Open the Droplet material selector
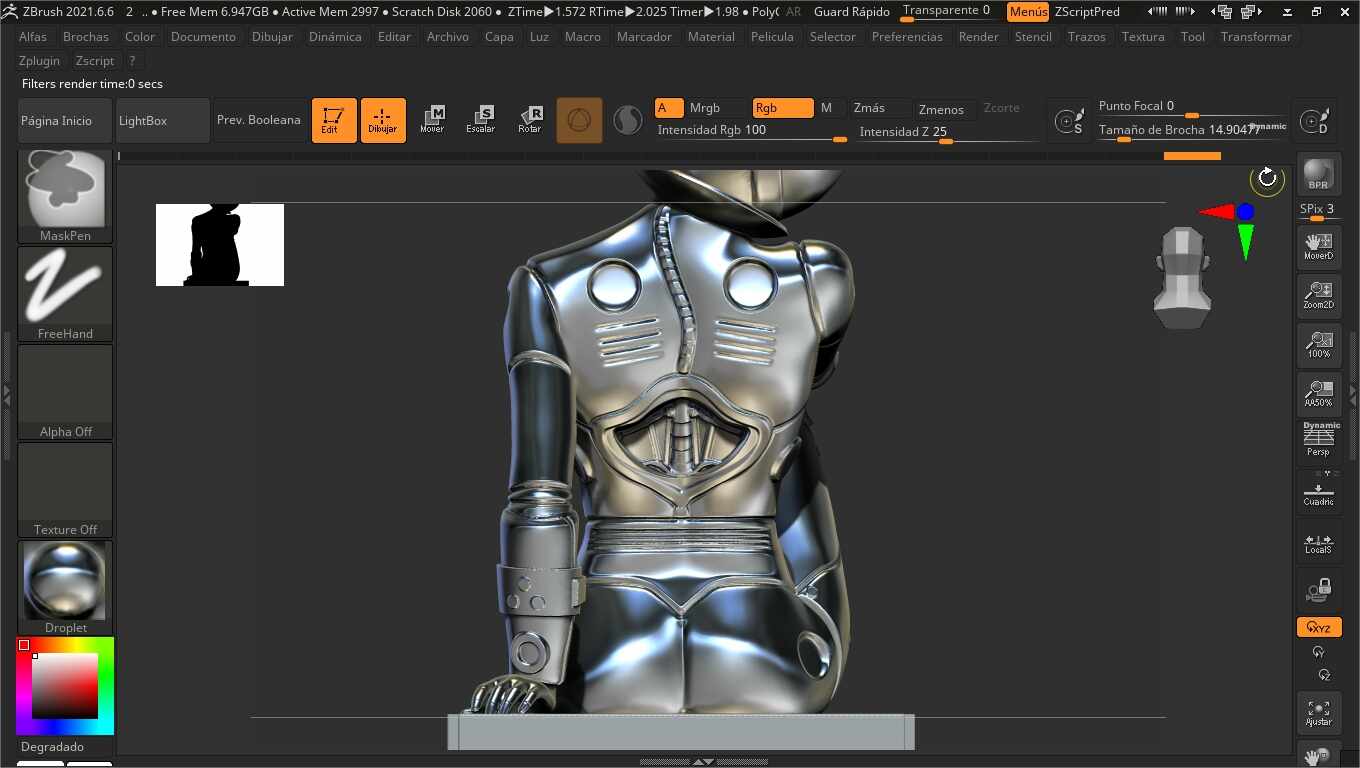The width and height of the screenshot is (1360, 768). pos(65,588)
